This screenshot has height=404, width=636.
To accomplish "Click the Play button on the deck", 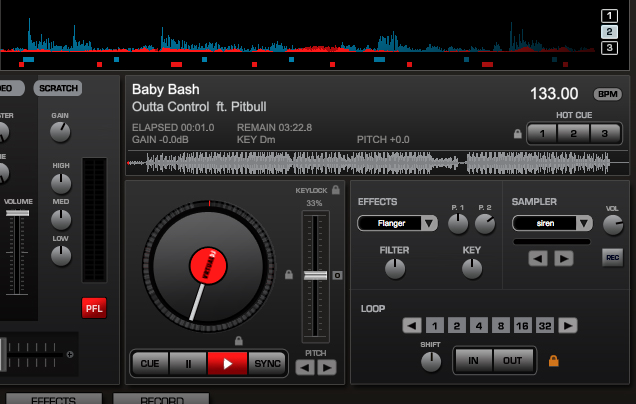I will pyautogui.click(x=228, y=363).
